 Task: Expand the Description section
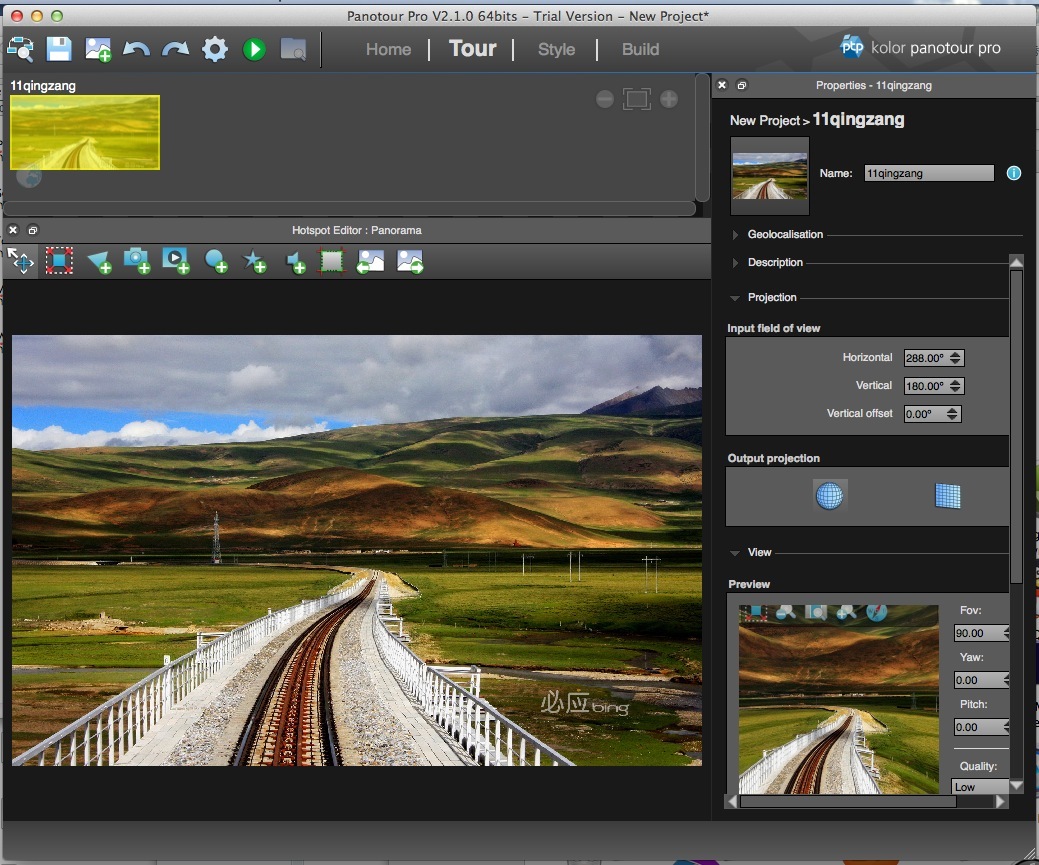point(775,262)
